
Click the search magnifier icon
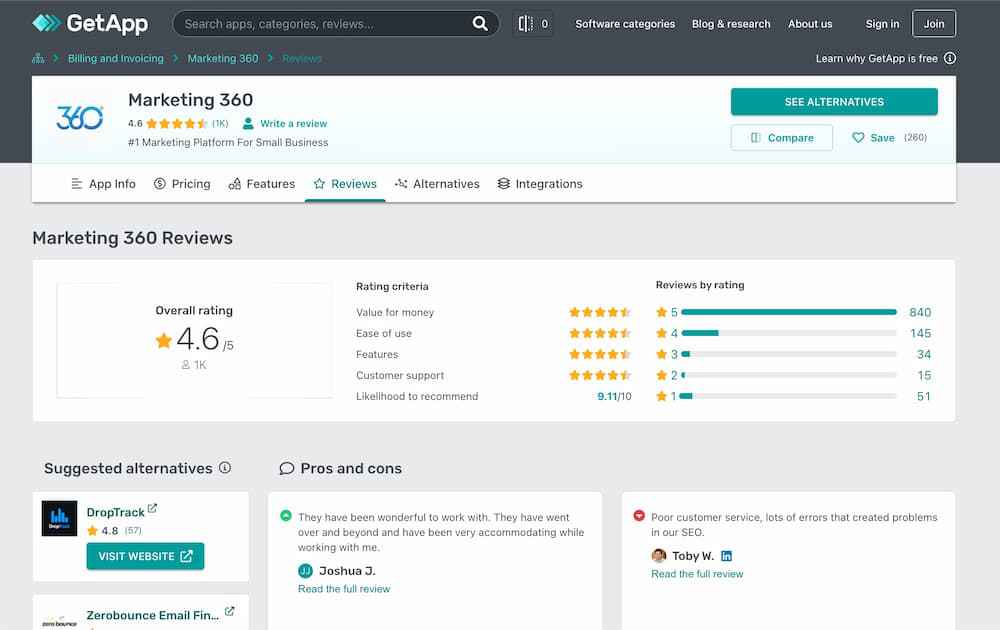pyautogui.click(x=480, y=24)
